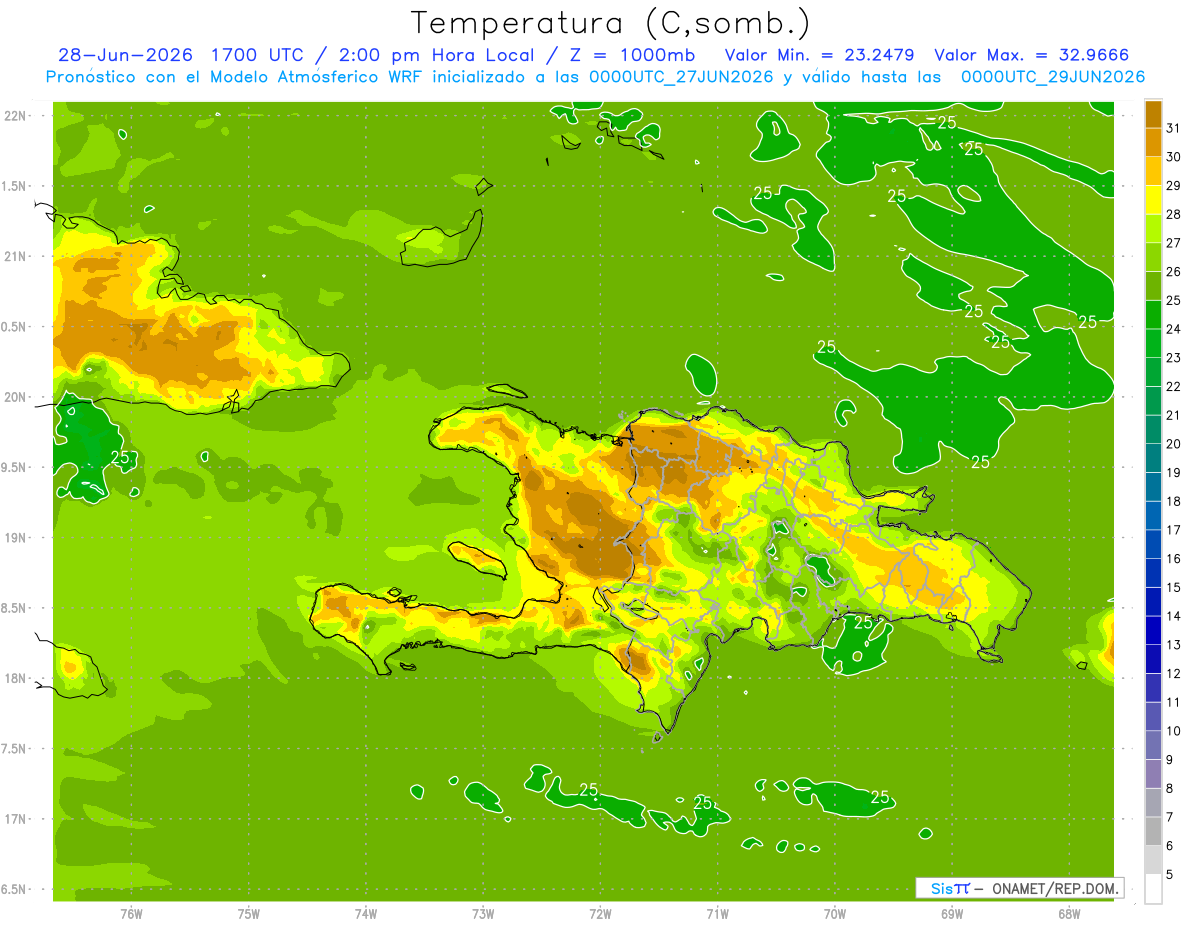Pick the dark orange swatch above 31
The image size is (1200, 927).
tap(1153, 114)
